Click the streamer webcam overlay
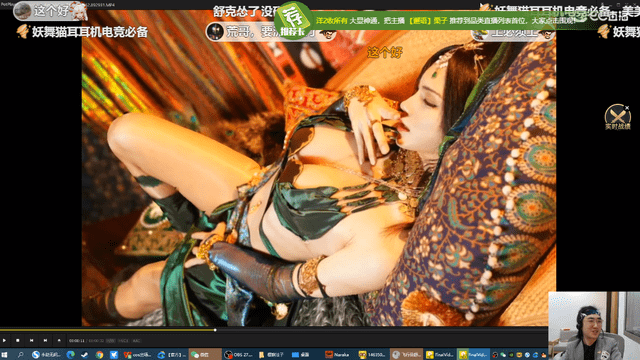This screenshot has height=360, width=640. [x=594, y=326]
